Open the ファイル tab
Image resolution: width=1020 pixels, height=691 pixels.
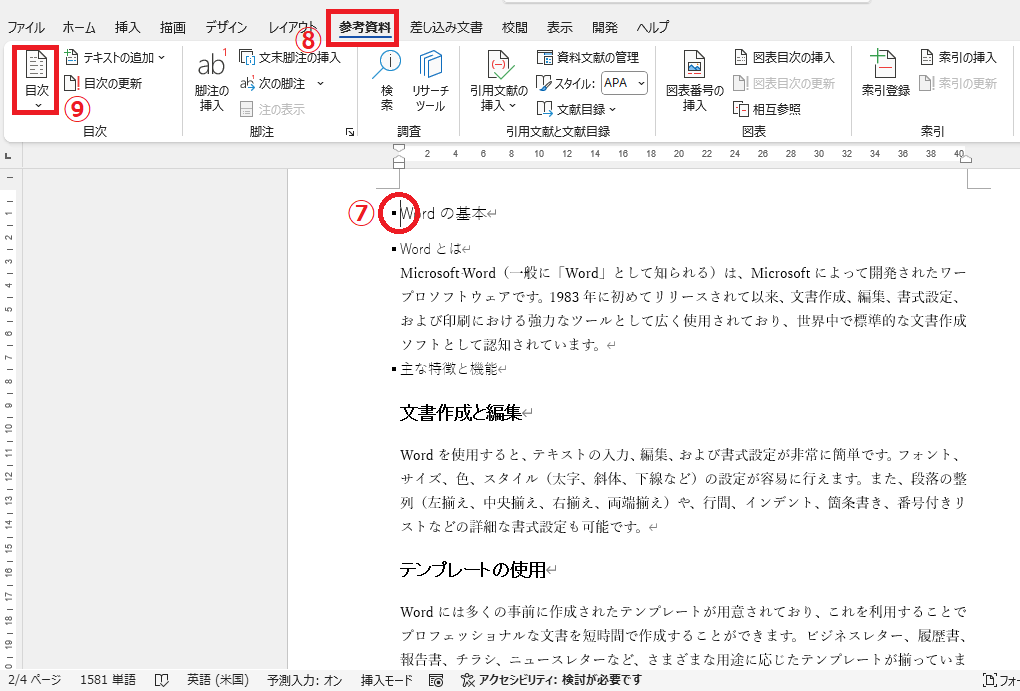coord(25,27)
